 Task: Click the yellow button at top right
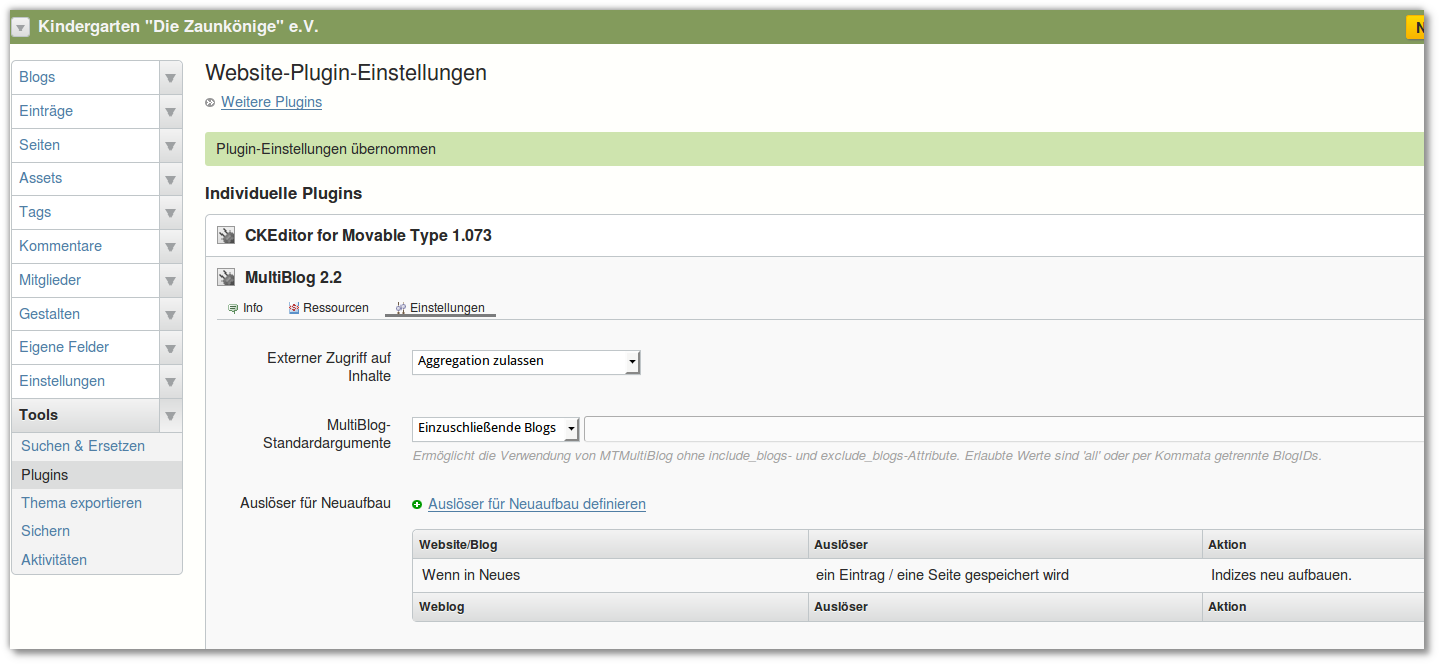click(x=1415, y=28)
